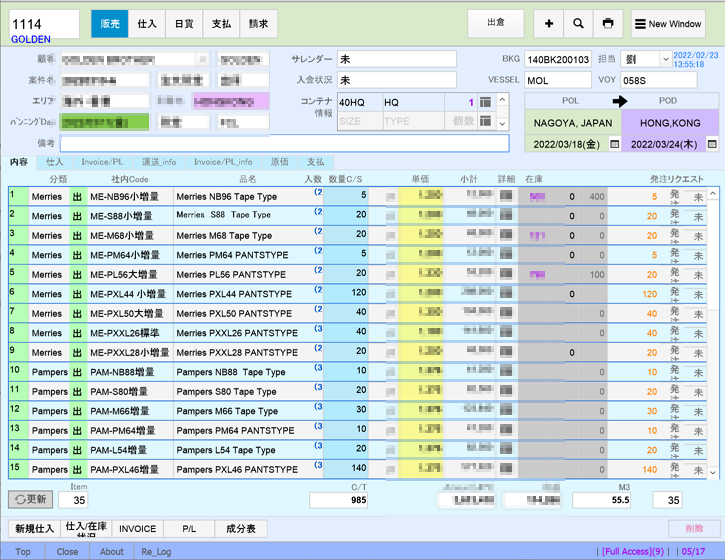The image size is (725, 560).
Task: Open the 仕入 top menu tab
Action: 147,23
